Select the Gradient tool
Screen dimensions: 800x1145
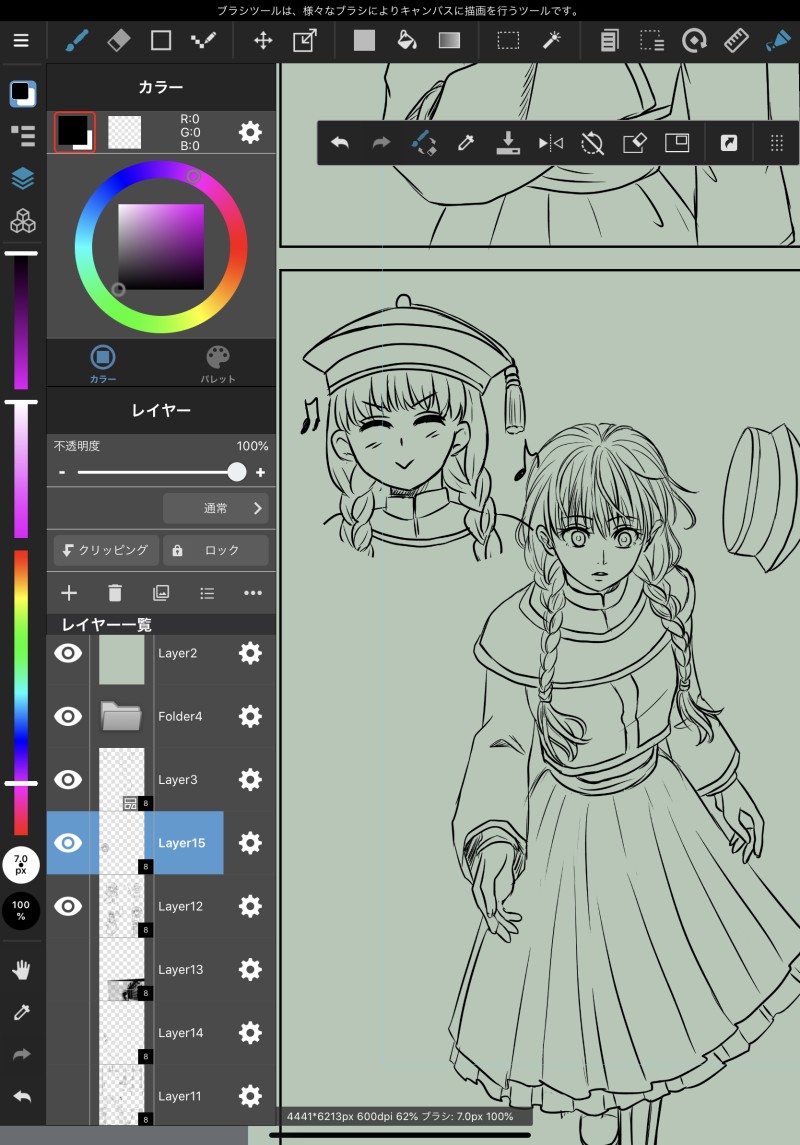pos(449,40)
